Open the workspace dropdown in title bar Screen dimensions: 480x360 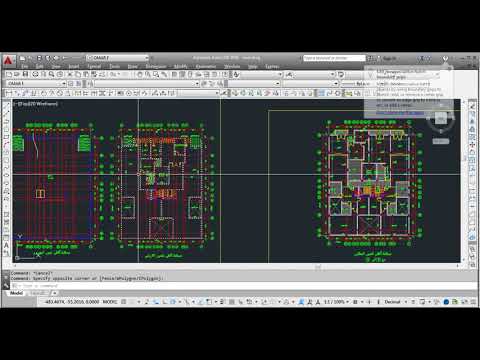coord(117,58)
